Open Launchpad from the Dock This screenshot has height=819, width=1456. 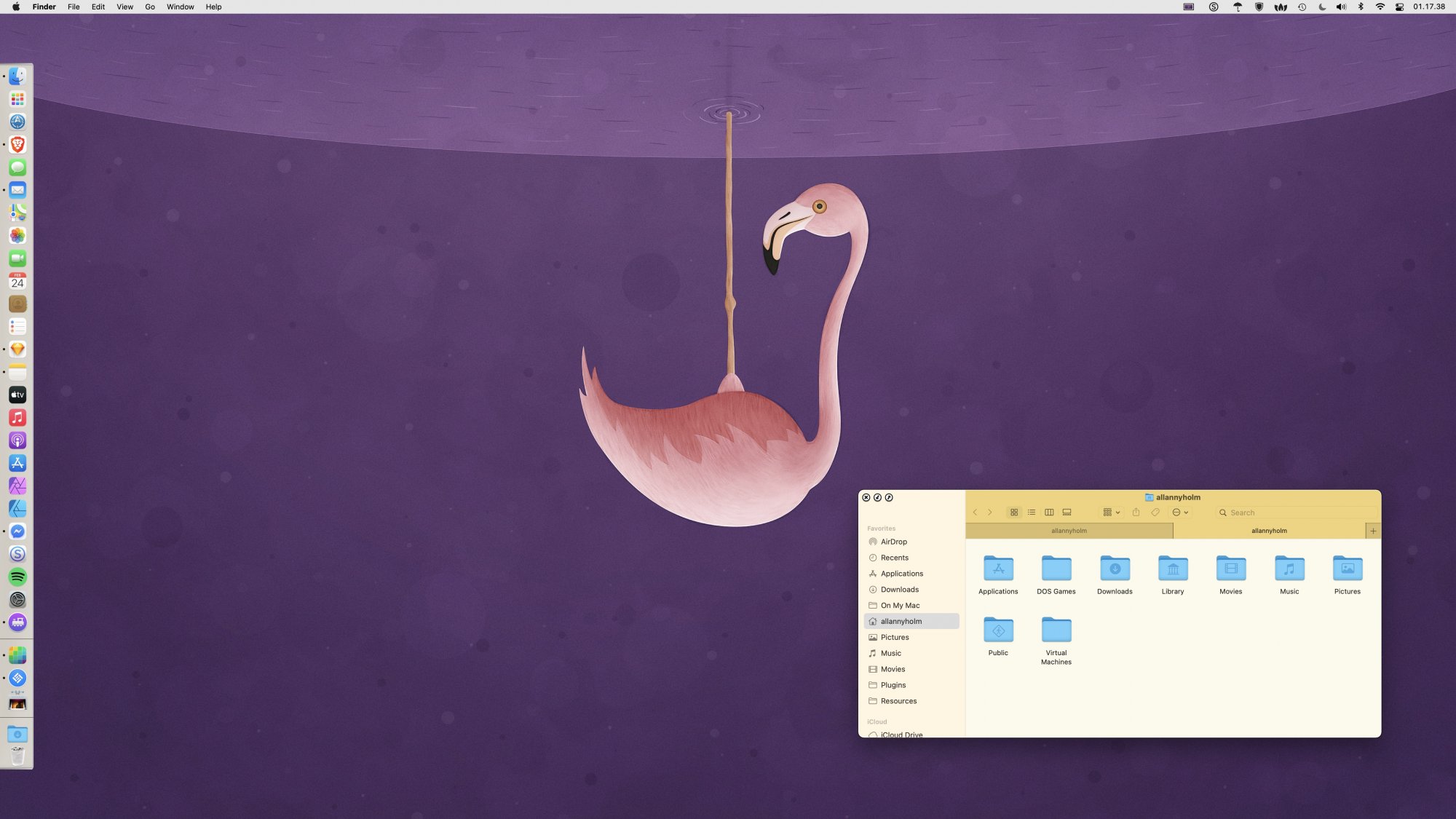click(x=17, y=98)
